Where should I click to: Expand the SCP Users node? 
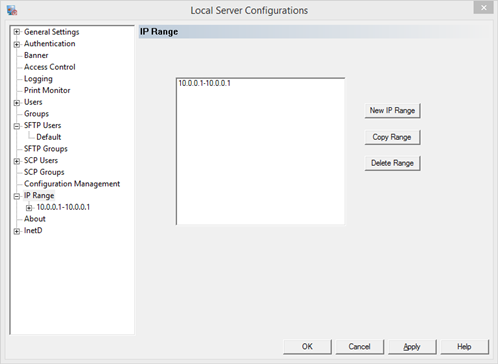point(17,161)
